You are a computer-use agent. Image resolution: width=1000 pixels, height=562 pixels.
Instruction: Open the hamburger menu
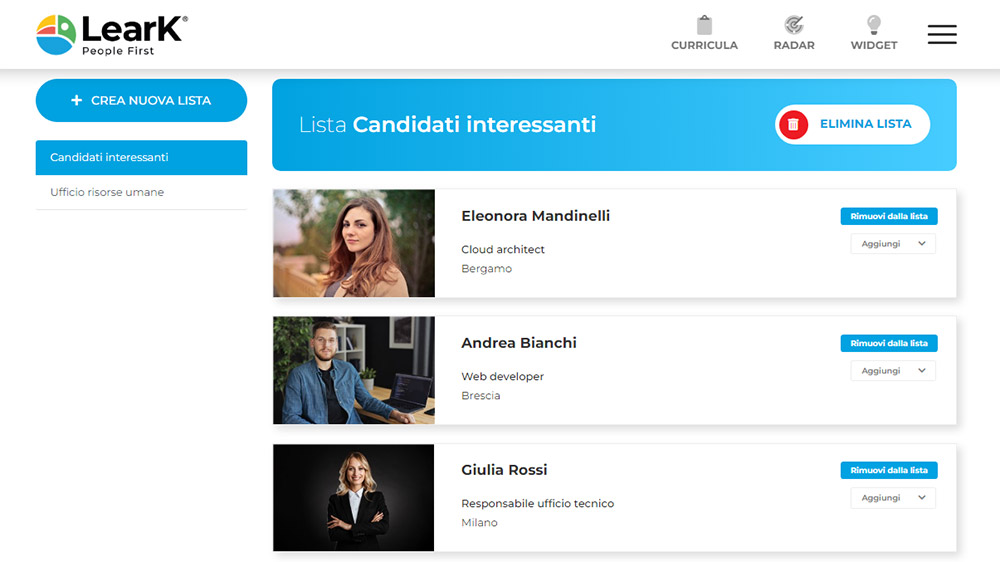942,35
